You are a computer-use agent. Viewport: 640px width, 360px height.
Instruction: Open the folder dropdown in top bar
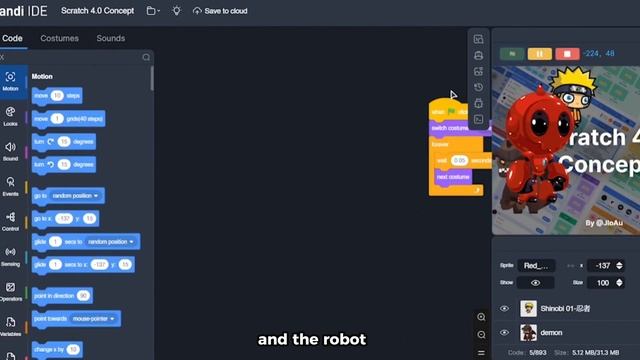153,11
